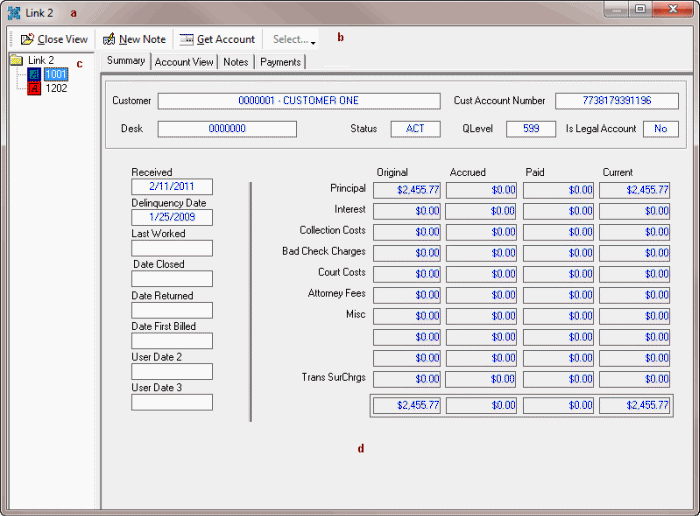Image resolution: width=700 pixels, height=516 pixels.
Task: Switch to the Account View tab
Action: click(x=184, y=62)
